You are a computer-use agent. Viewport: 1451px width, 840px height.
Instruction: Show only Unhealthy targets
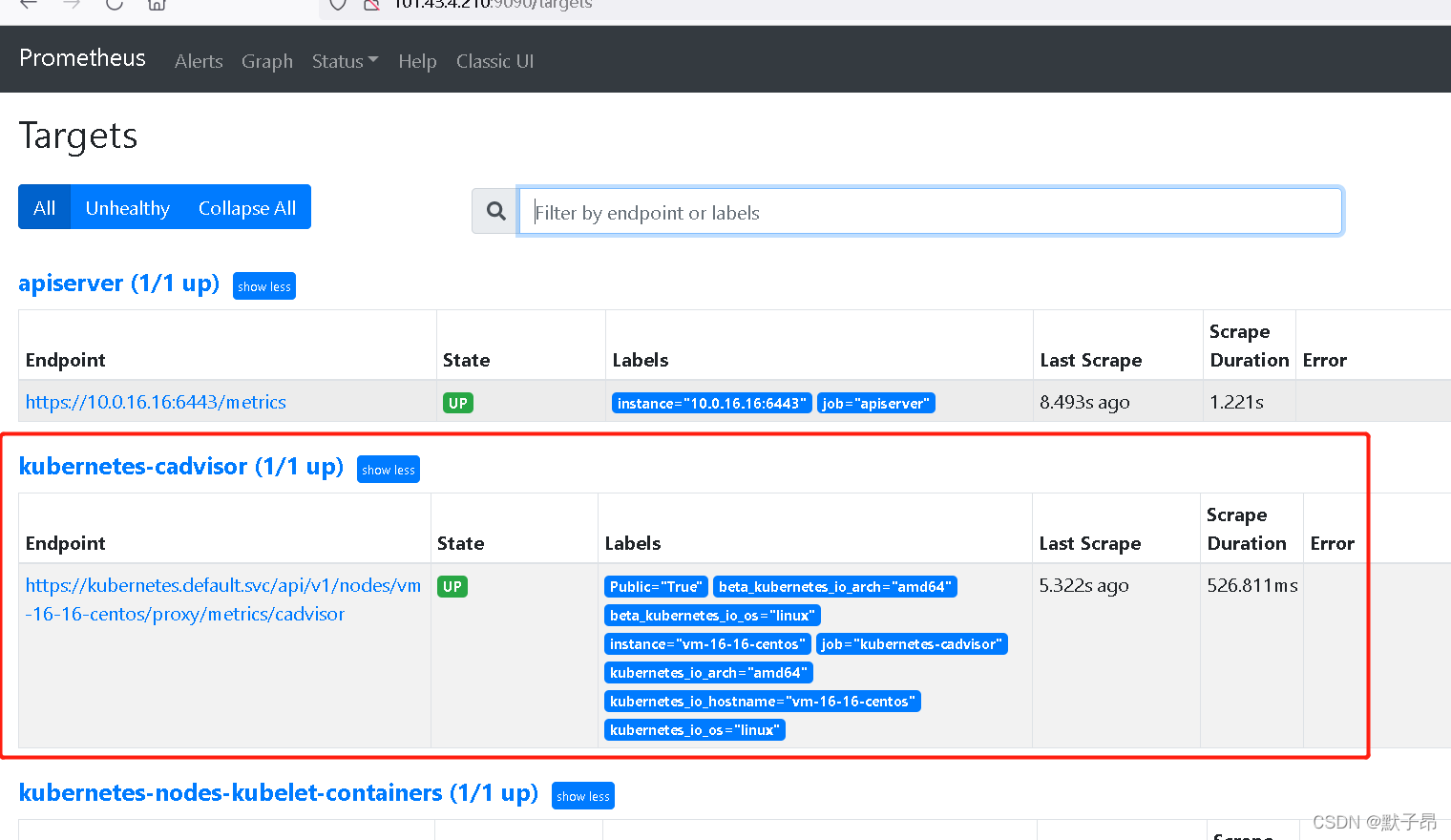point(128,207)
